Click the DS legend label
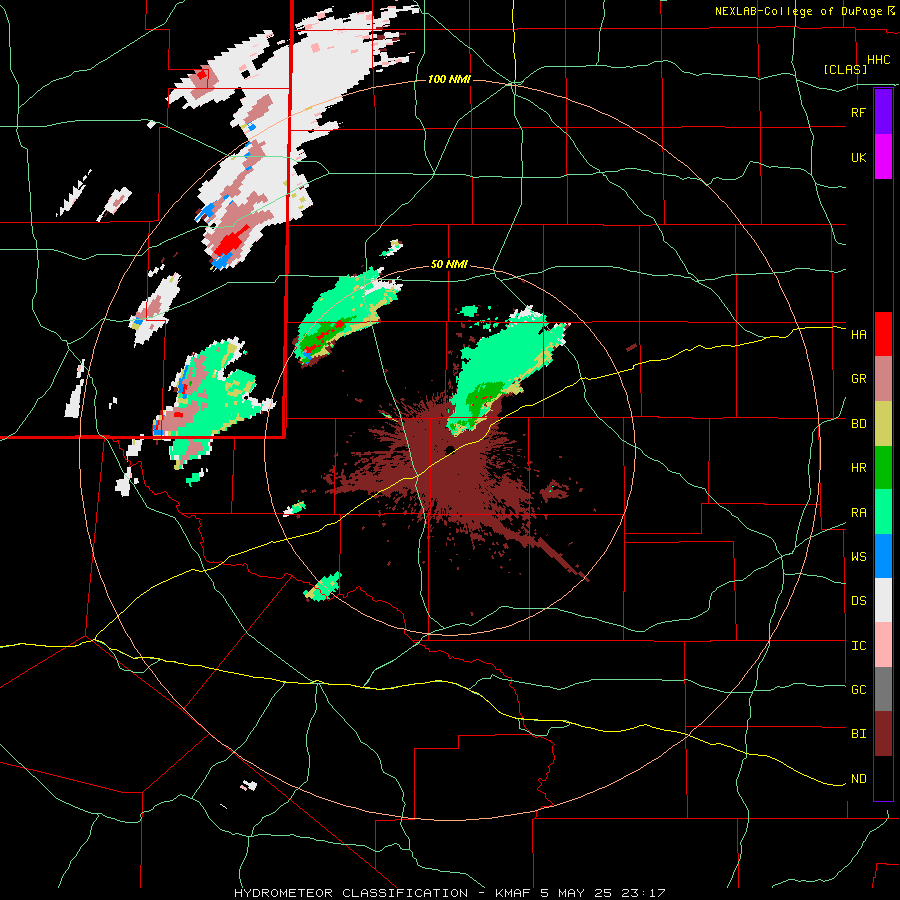This screenshot has height=900, width=900. pyautogui.click(x=858, y=601)
